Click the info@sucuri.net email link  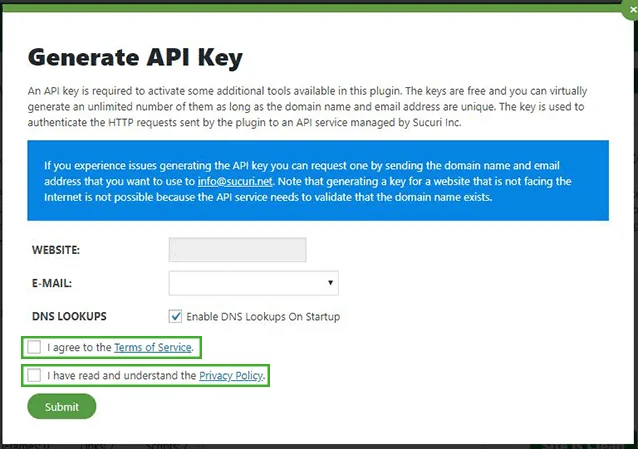click(235, 181)
